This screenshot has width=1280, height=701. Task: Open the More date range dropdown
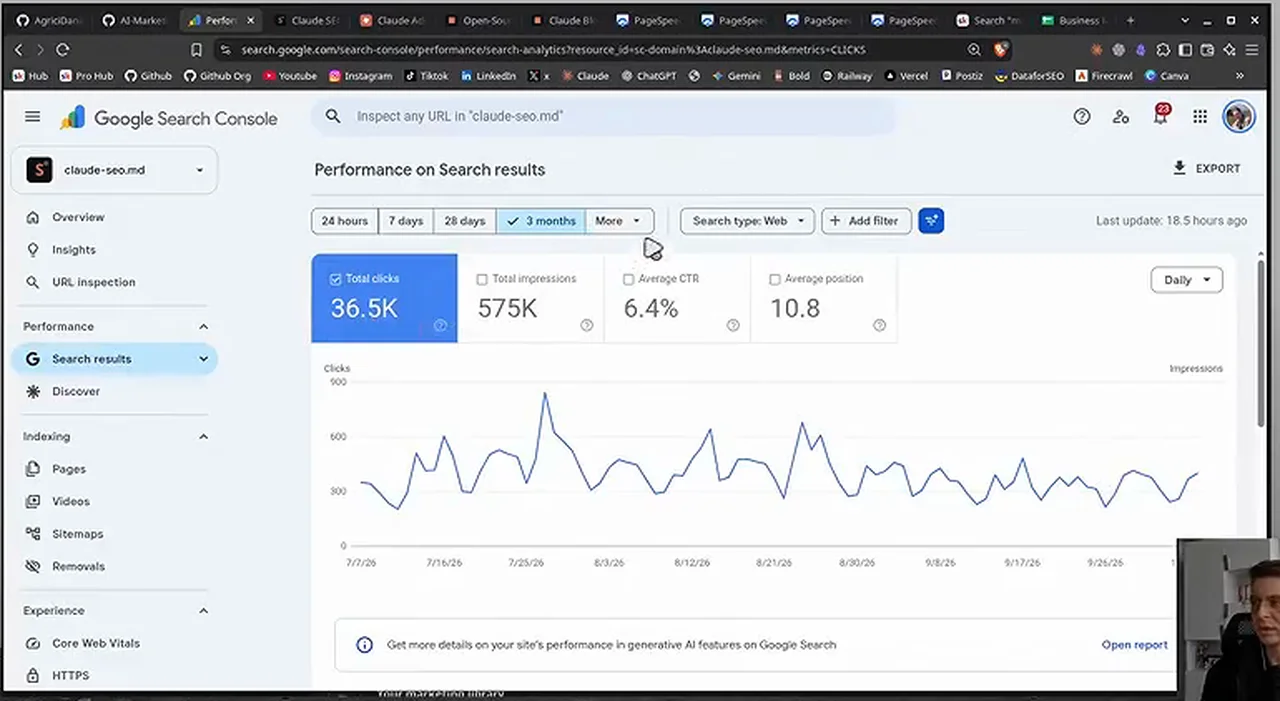tap(619, 221)
